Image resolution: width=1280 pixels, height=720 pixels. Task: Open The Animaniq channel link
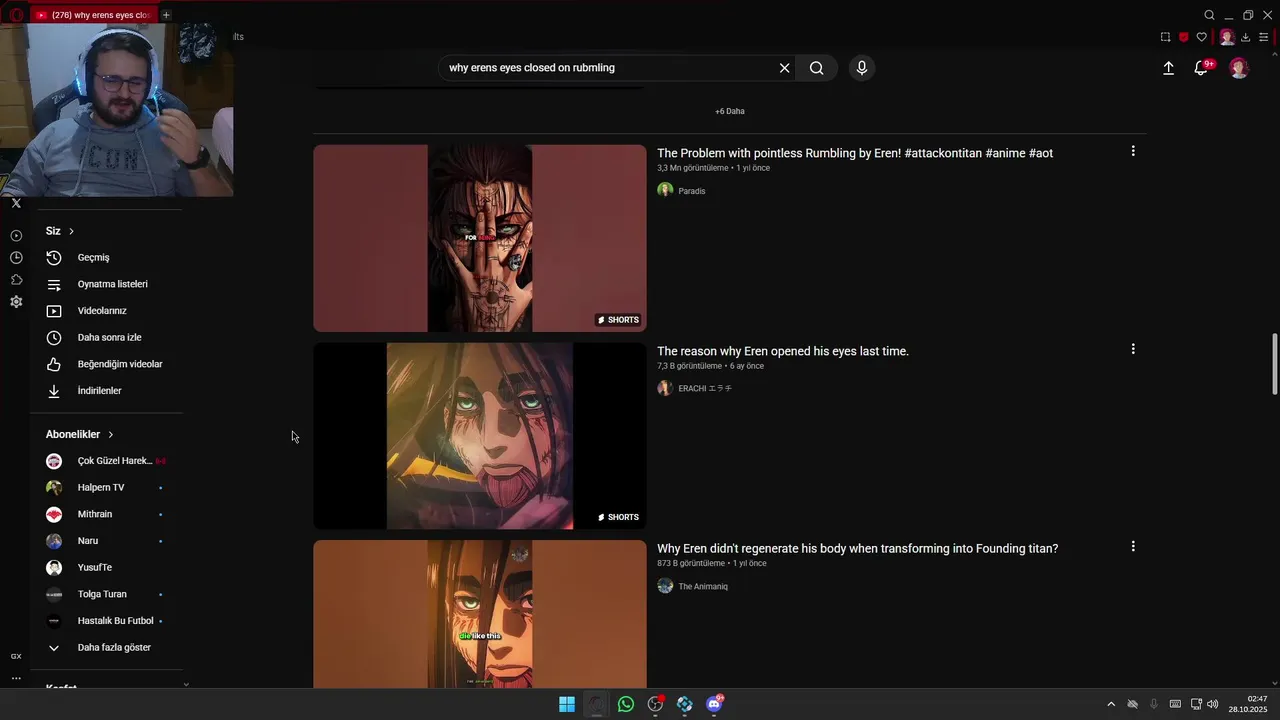703,586
